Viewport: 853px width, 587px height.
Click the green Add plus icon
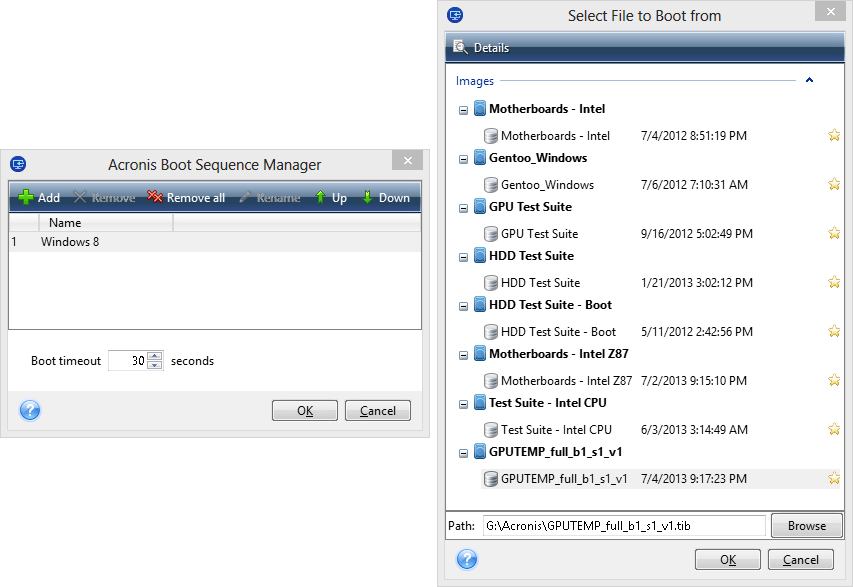click(26, 197)
